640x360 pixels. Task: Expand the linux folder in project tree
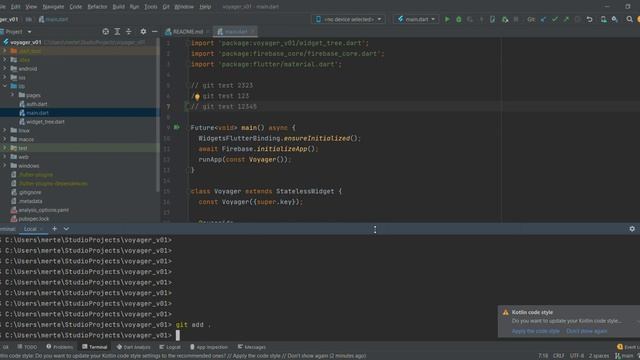(x=5, y=130)
